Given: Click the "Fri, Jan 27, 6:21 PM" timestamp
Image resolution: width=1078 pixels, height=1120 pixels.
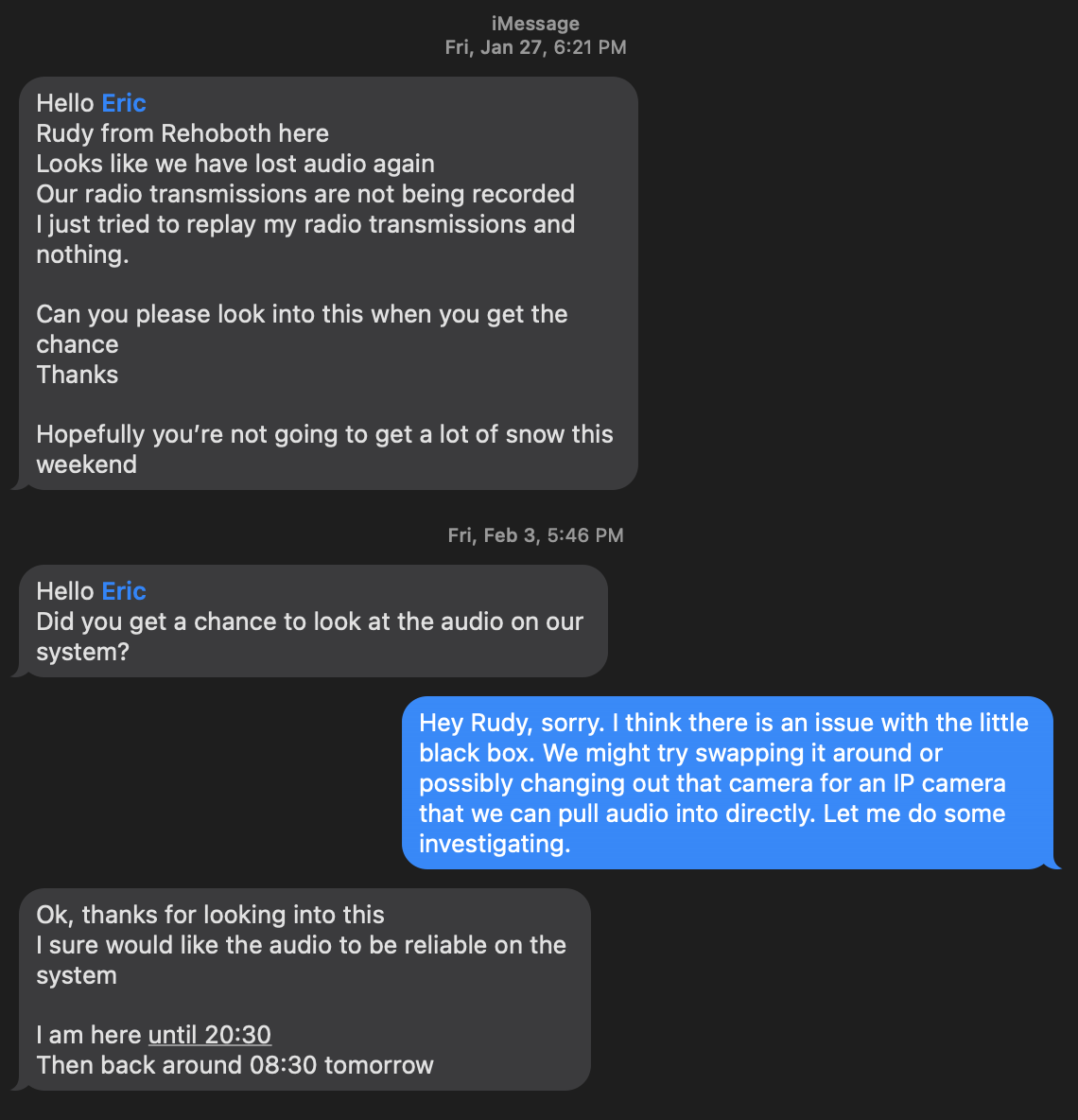Looking at the screenshot, I should pyautogui.click(x=535, y=47).
